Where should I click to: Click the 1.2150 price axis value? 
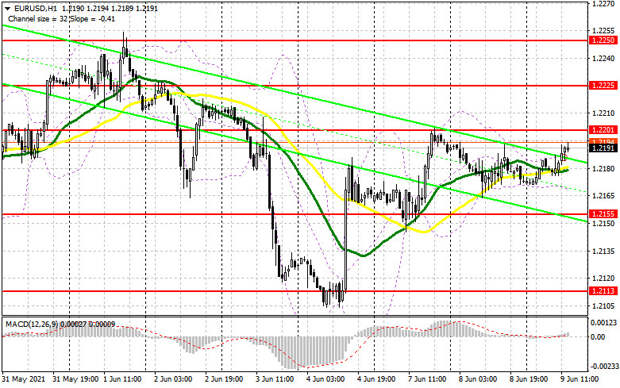point(603,223)
